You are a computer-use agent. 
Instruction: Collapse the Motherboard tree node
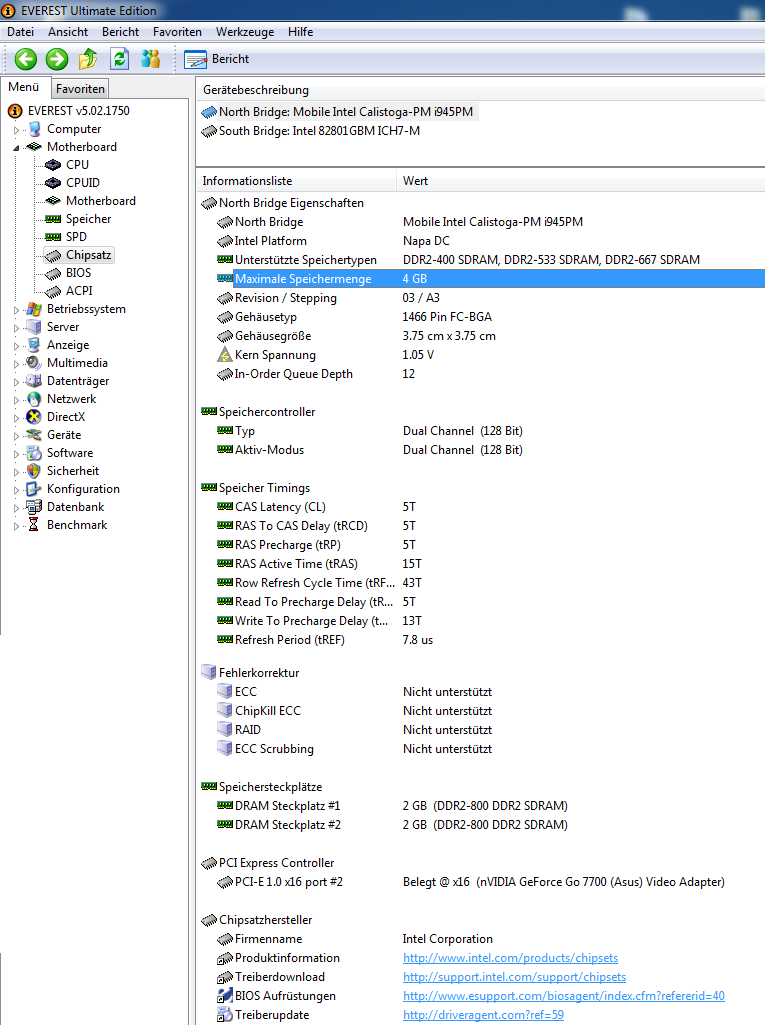pyautogui.click(x=16, y=148)
